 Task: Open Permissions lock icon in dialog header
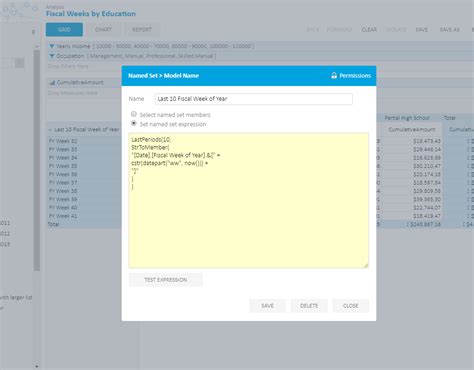334,76
